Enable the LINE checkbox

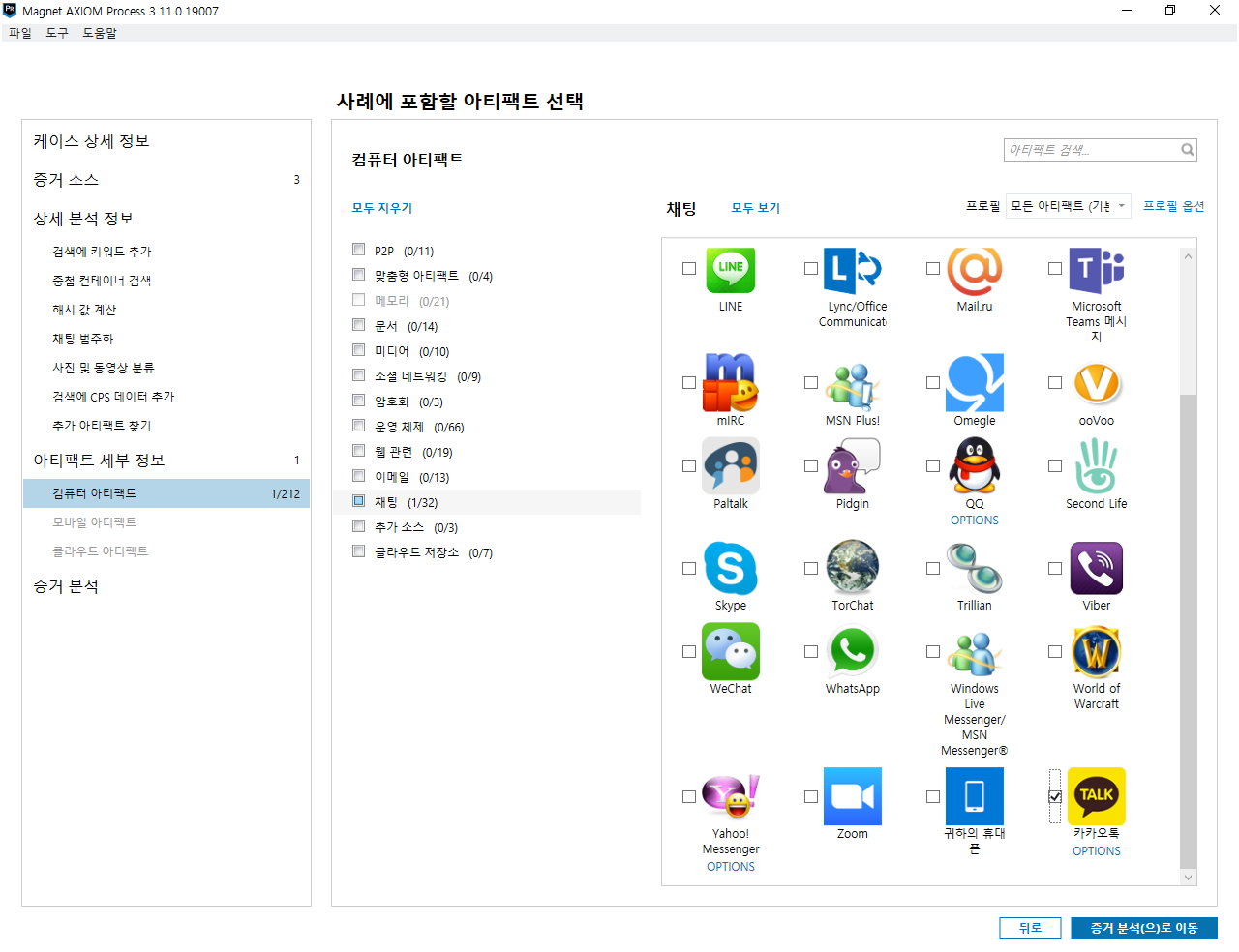(x=689, y=269)
